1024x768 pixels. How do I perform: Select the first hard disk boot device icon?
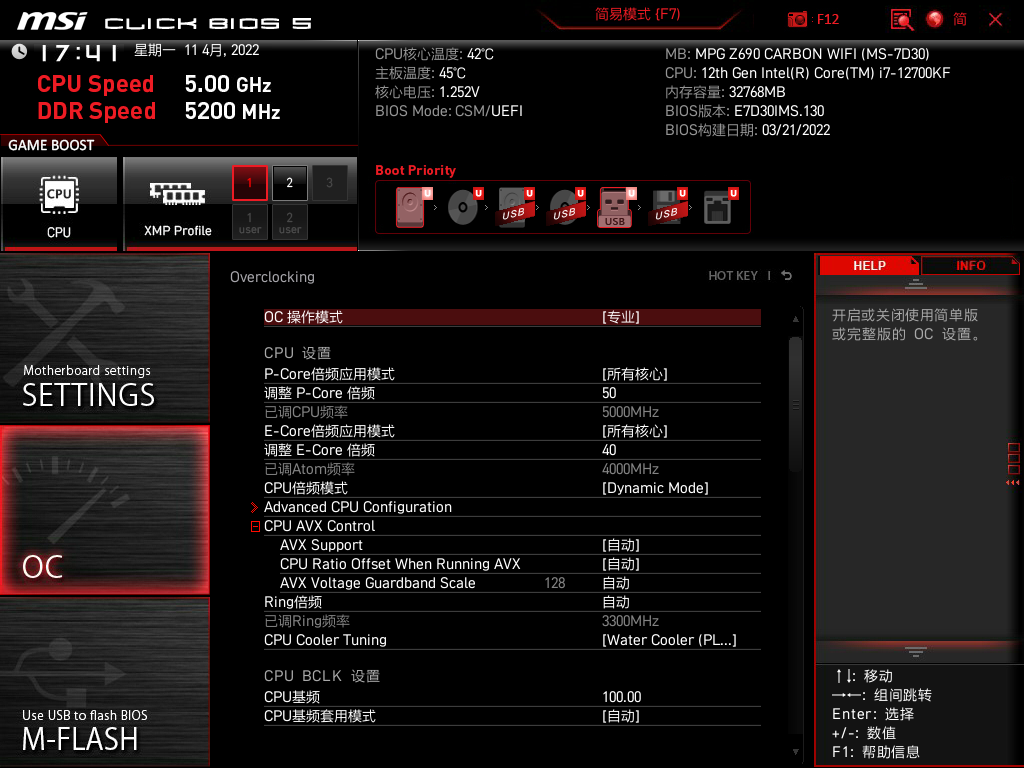[410, 207]
